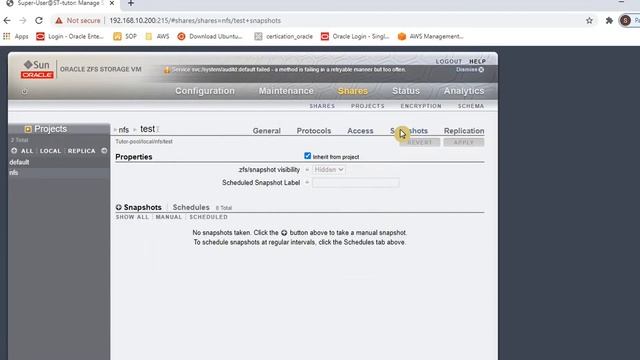This screenshot has height=360, width=640.
Task: Click the Scheduled Snapshot Label field
Action: click(356, 183)
